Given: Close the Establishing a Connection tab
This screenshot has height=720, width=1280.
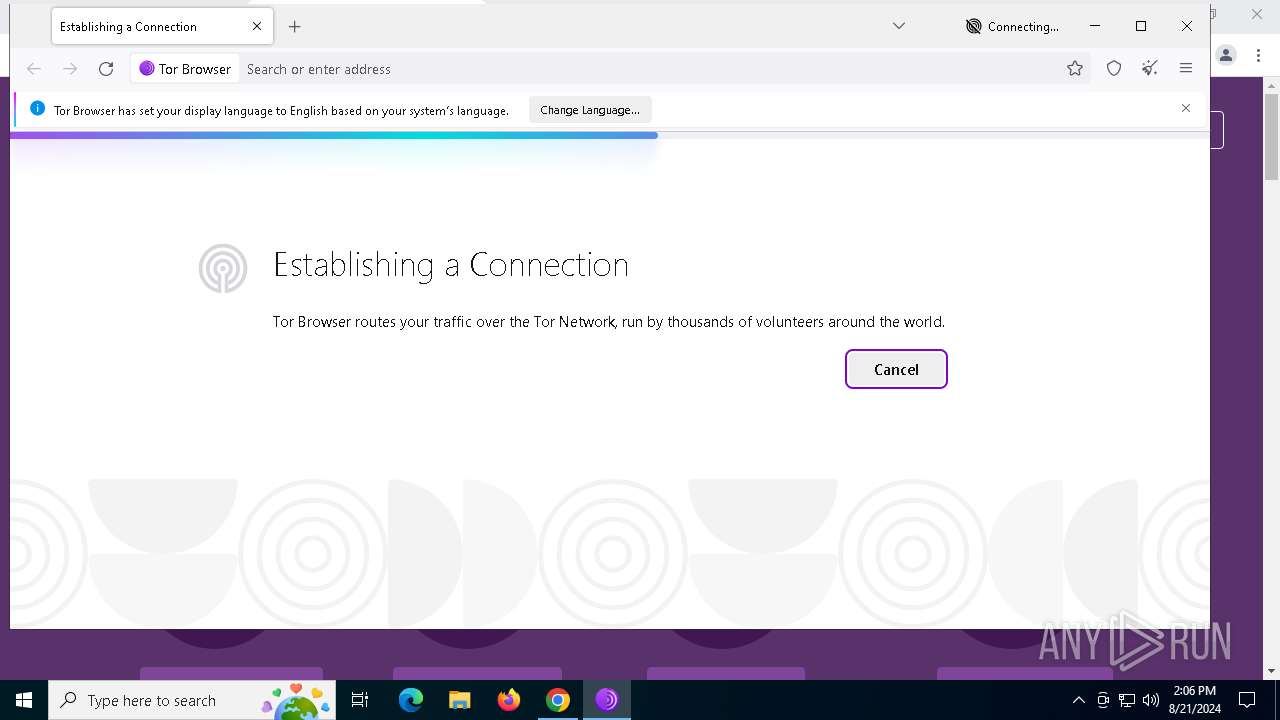Looking at the screenshot, I should 257,27.
